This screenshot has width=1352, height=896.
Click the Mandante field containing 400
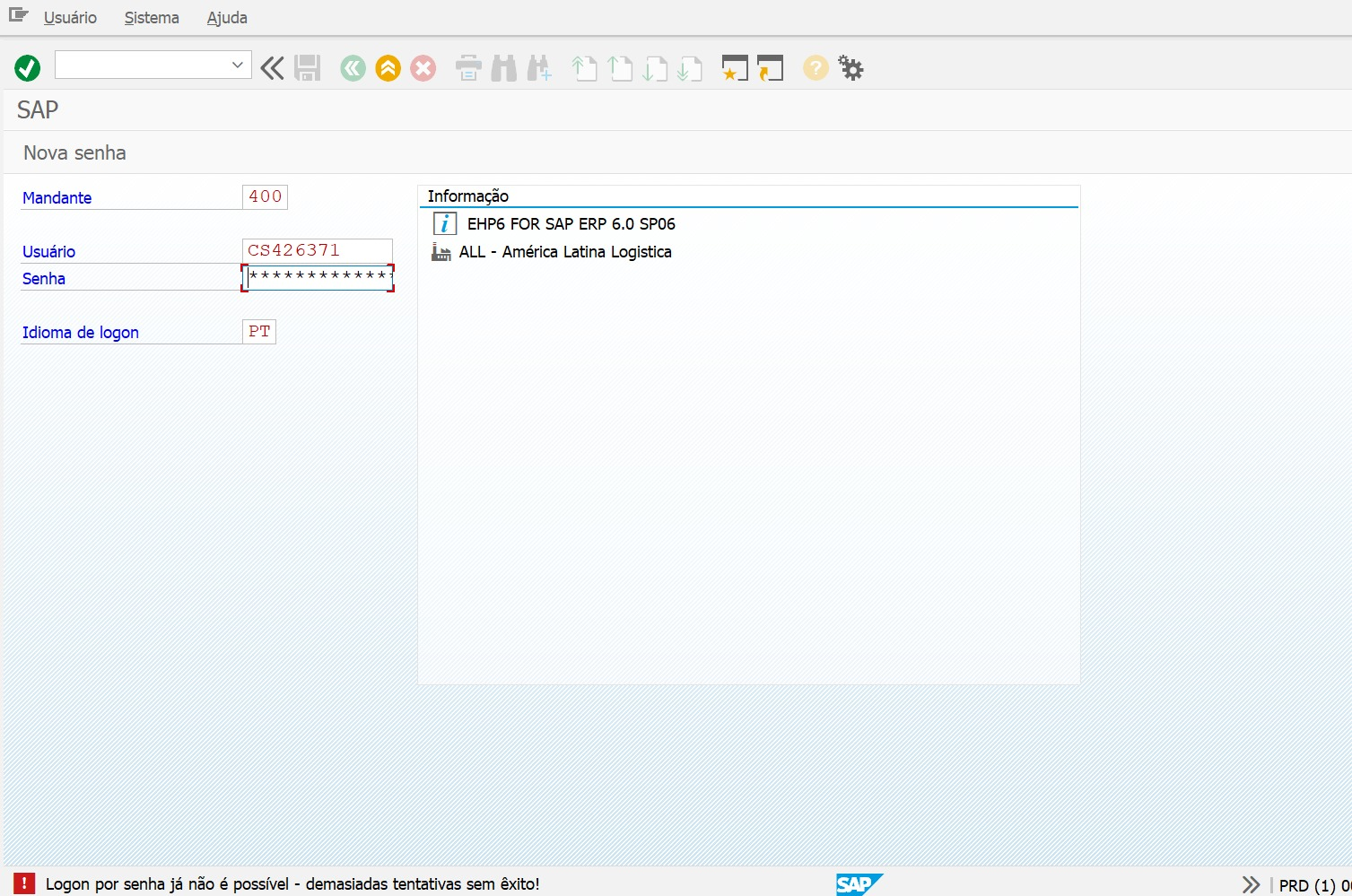pos(265,196)
